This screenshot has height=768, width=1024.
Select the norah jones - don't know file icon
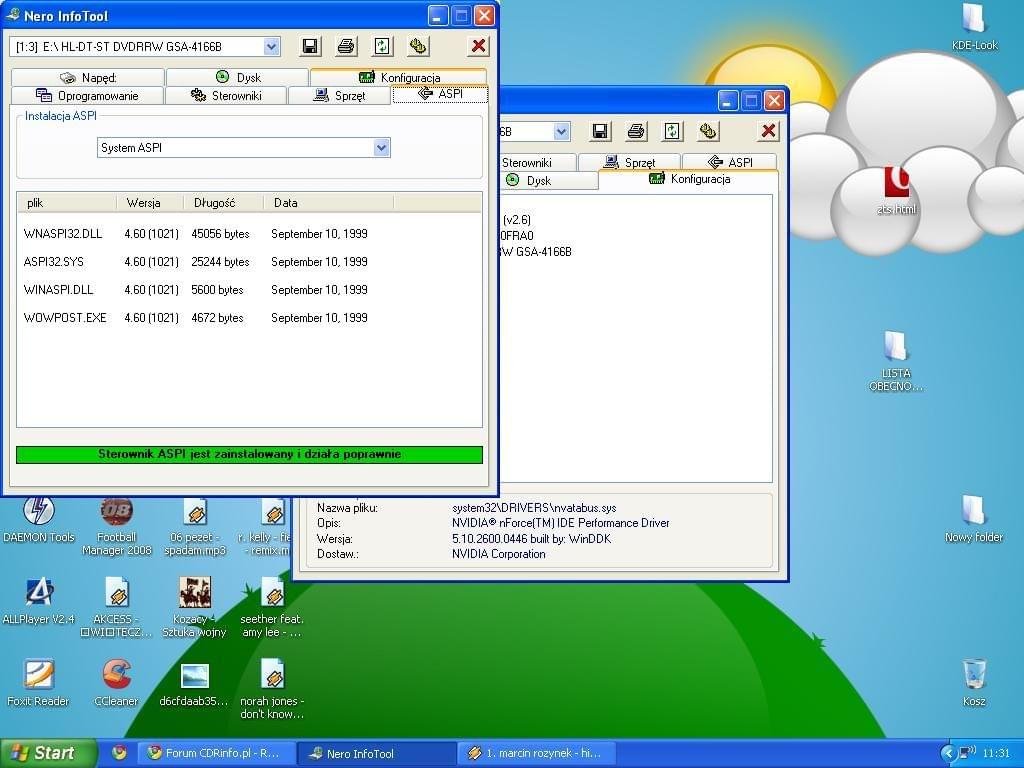click(x=272, y=690)
